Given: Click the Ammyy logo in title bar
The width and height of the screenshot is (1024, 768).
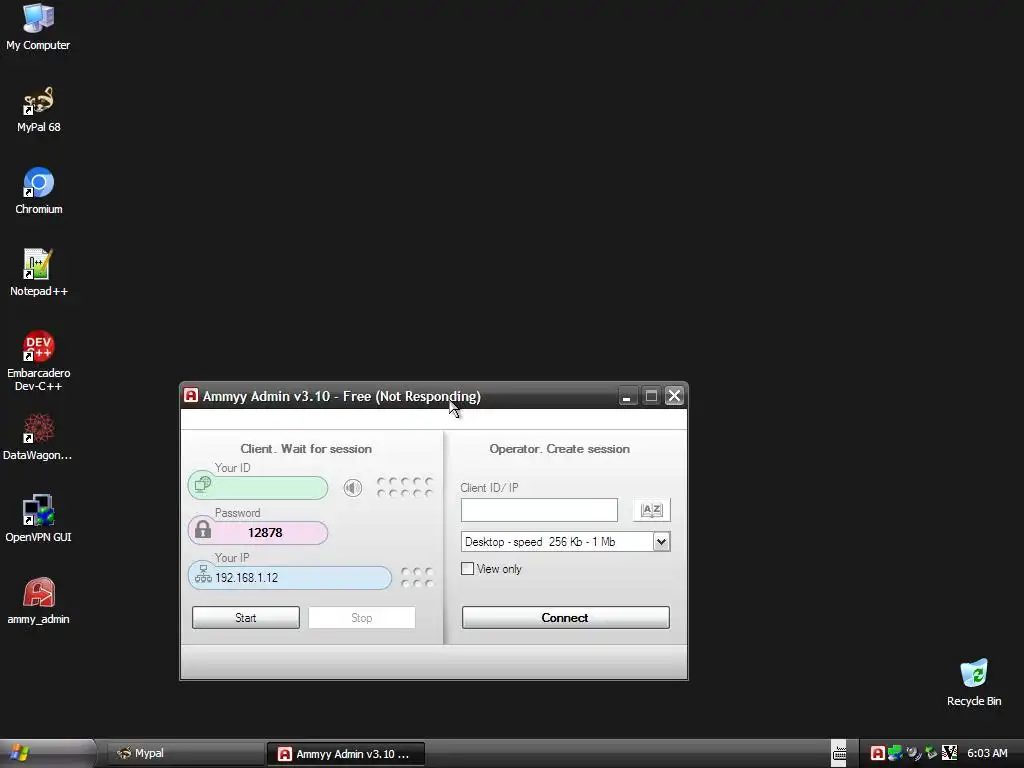Looking at the screenshot, I should pos(191,396).
